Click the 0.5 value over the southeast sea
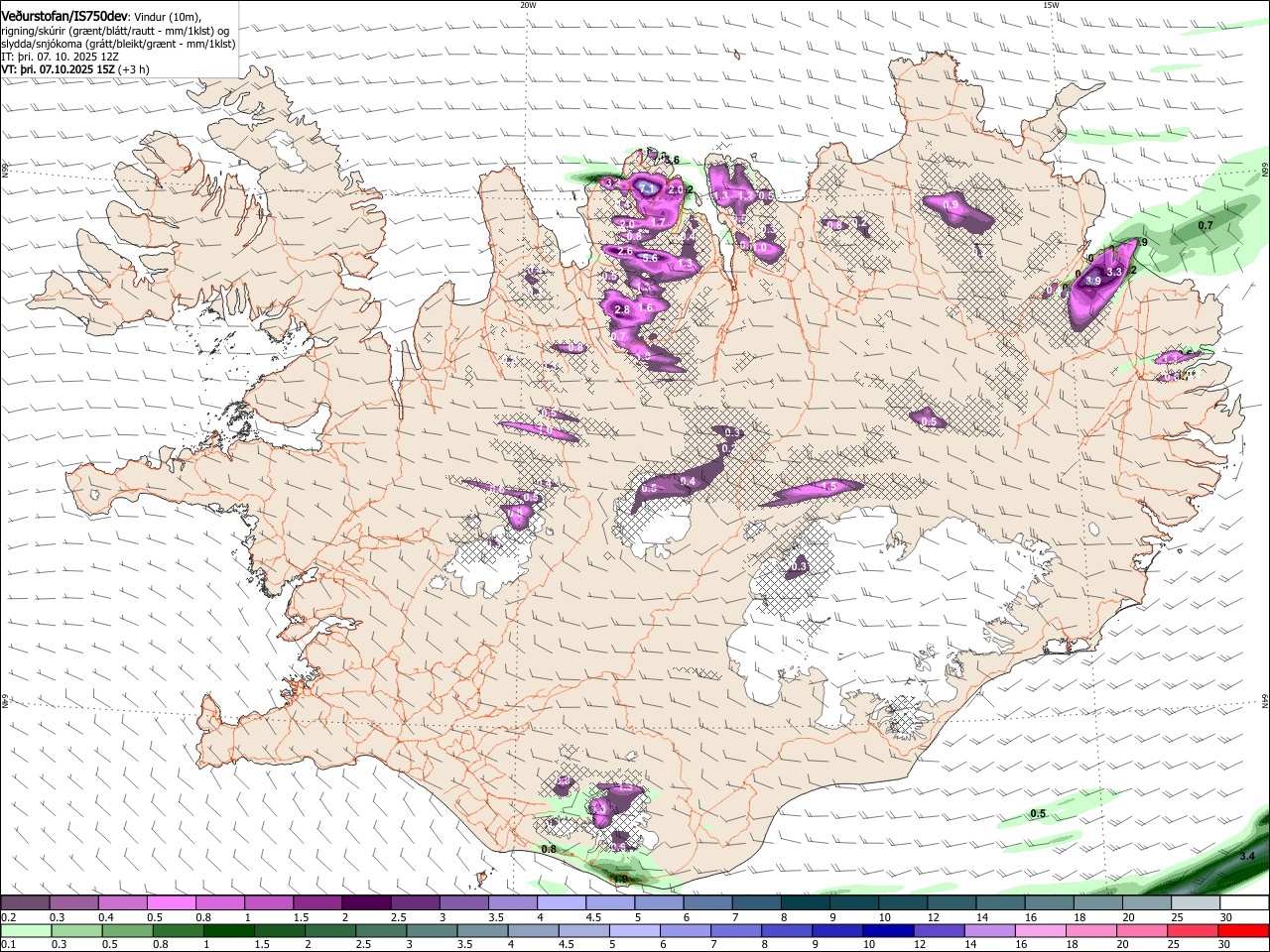Viewport: 1270px width, 952px height. pos(1038,814)
